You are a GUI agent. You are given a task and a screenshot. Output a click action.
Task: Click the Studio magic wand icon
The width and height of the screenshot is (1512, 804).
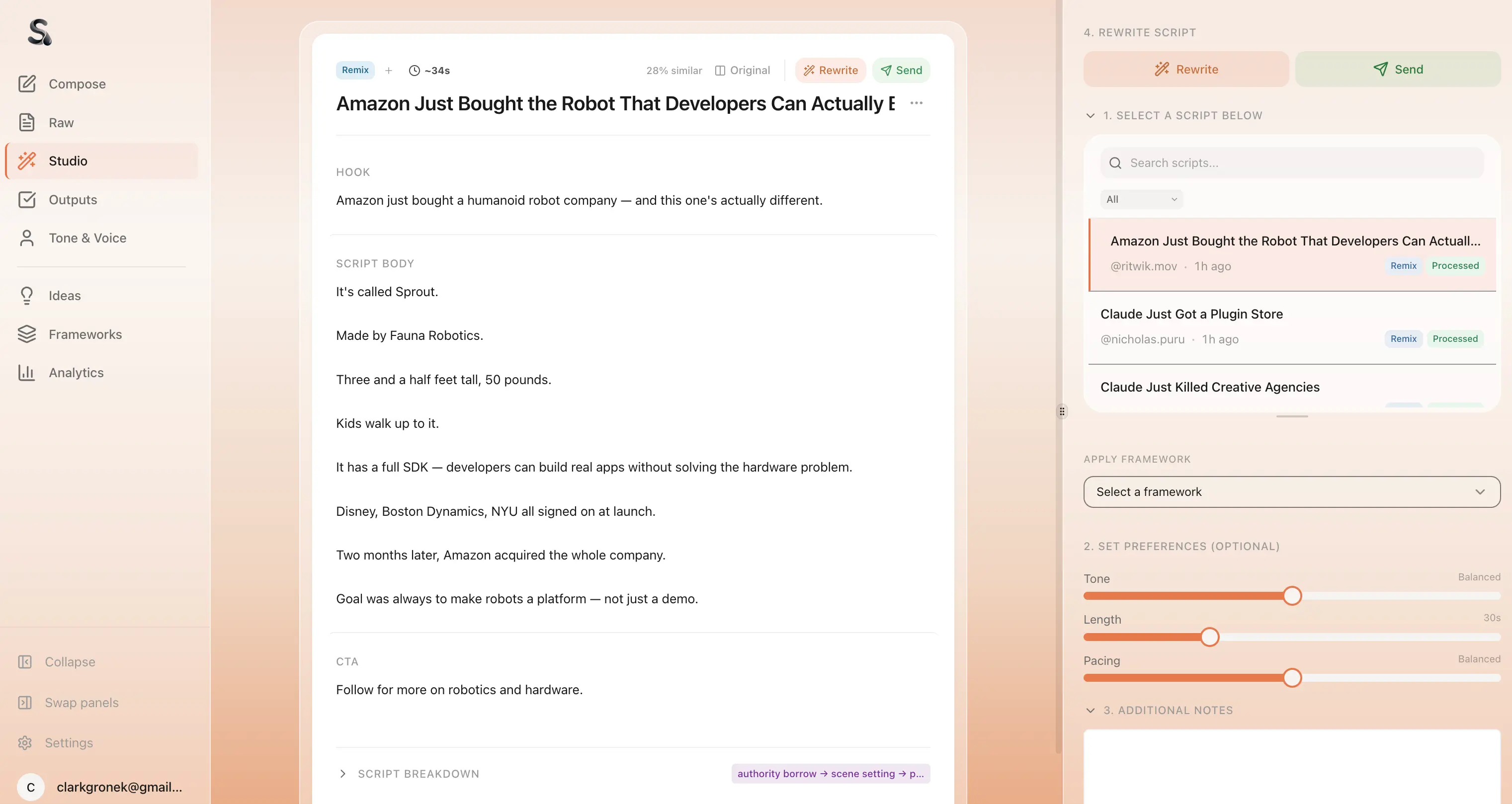[x=26, y=161]
